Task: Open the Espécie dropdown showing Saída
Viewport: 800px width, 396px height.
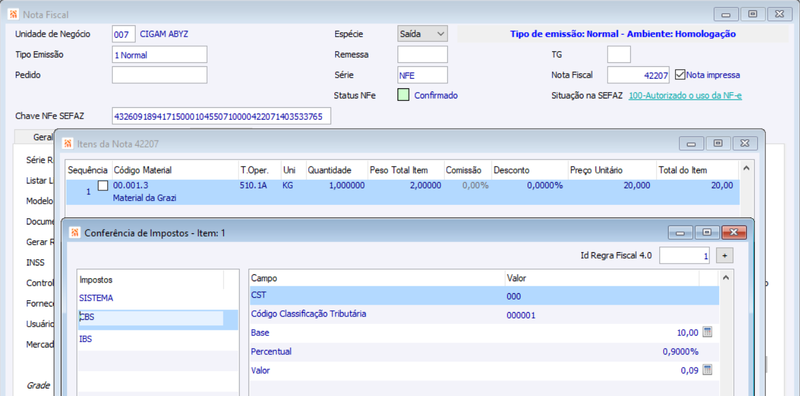Action: (x=422, y=34)
